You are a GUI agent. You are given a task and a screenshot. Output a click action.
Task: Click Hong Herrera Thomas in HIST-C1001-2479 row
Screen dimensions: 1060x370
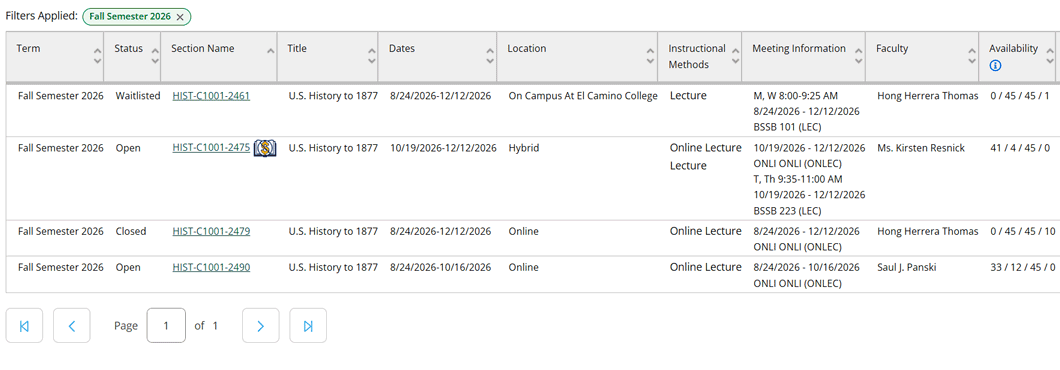928,231
